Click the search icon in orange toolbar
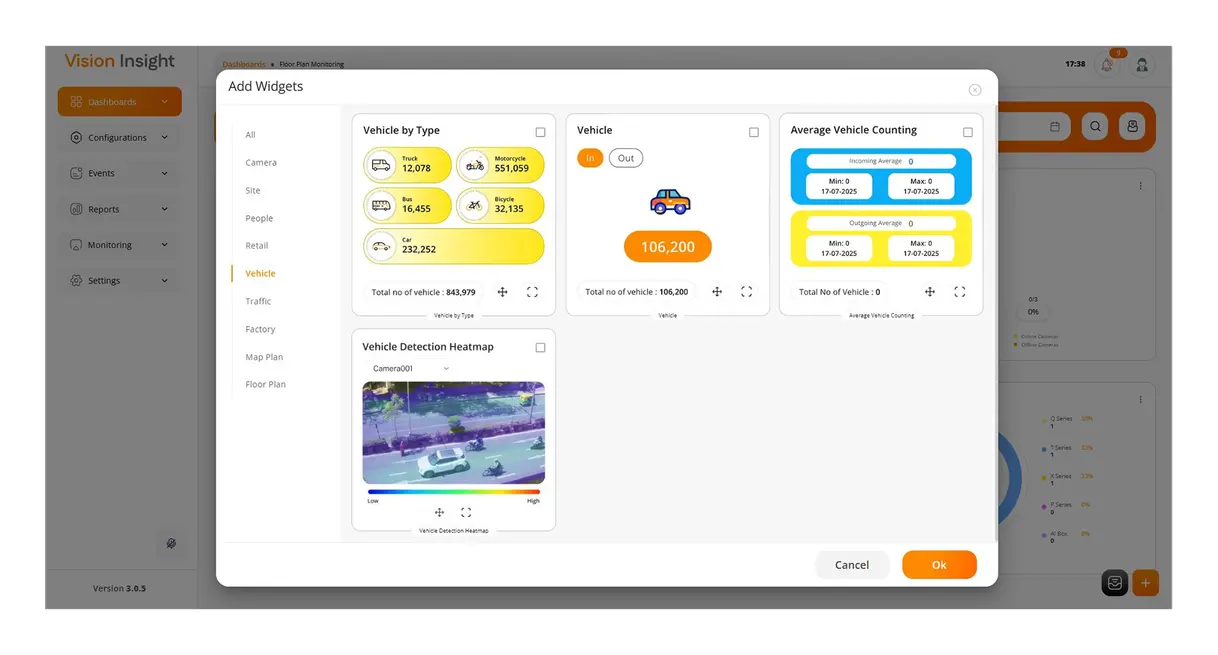1218x655 pixels. tap(1096, 127)
